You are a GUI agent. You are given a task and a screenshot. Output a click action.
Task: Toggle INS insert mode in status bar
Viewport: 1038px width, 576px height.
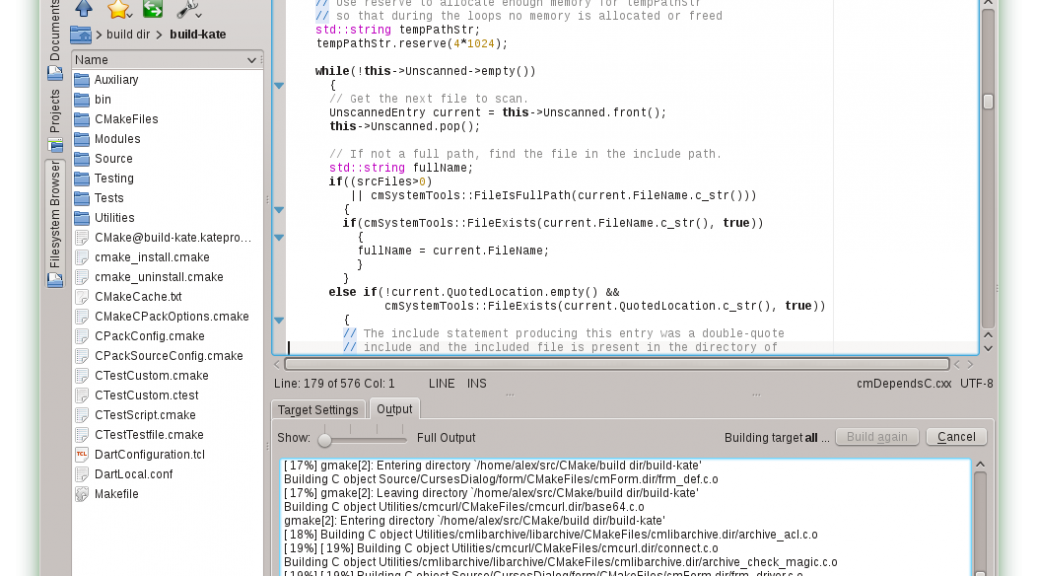click(x=477, y=383)
